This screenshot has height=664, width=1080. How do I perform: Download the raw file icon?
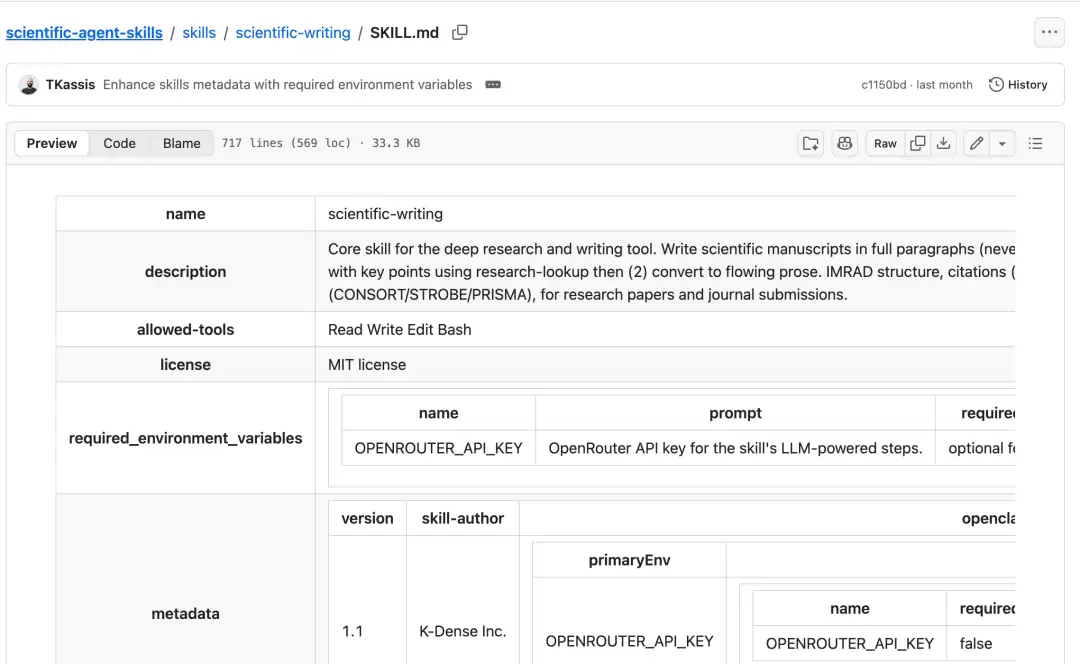[944, 143]
